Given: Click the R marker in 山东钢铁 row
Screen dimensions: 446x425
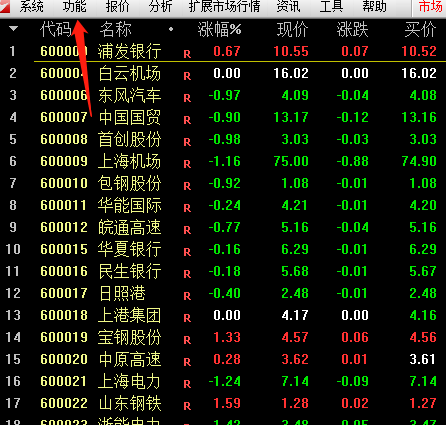Looking at the screenshot, I should coord(187,406).
